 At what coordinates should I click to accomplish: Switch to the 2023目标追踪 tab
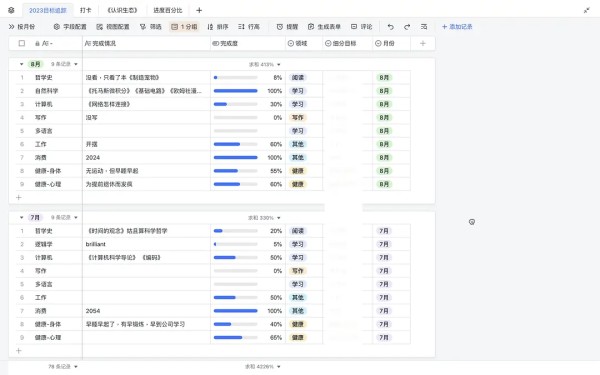coord(48,10)
